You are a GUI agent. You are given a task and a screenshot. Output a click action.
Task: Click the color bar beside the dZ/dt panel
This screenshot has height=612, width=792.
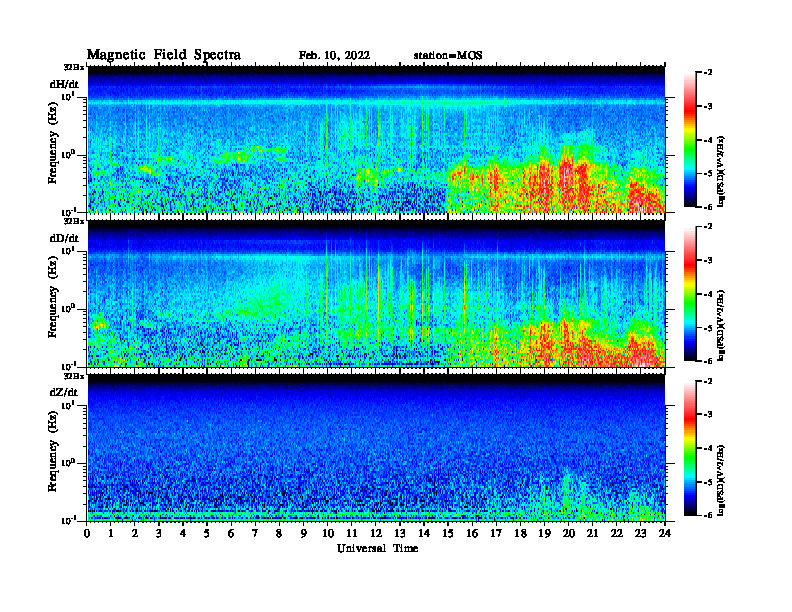click(690, 448)
